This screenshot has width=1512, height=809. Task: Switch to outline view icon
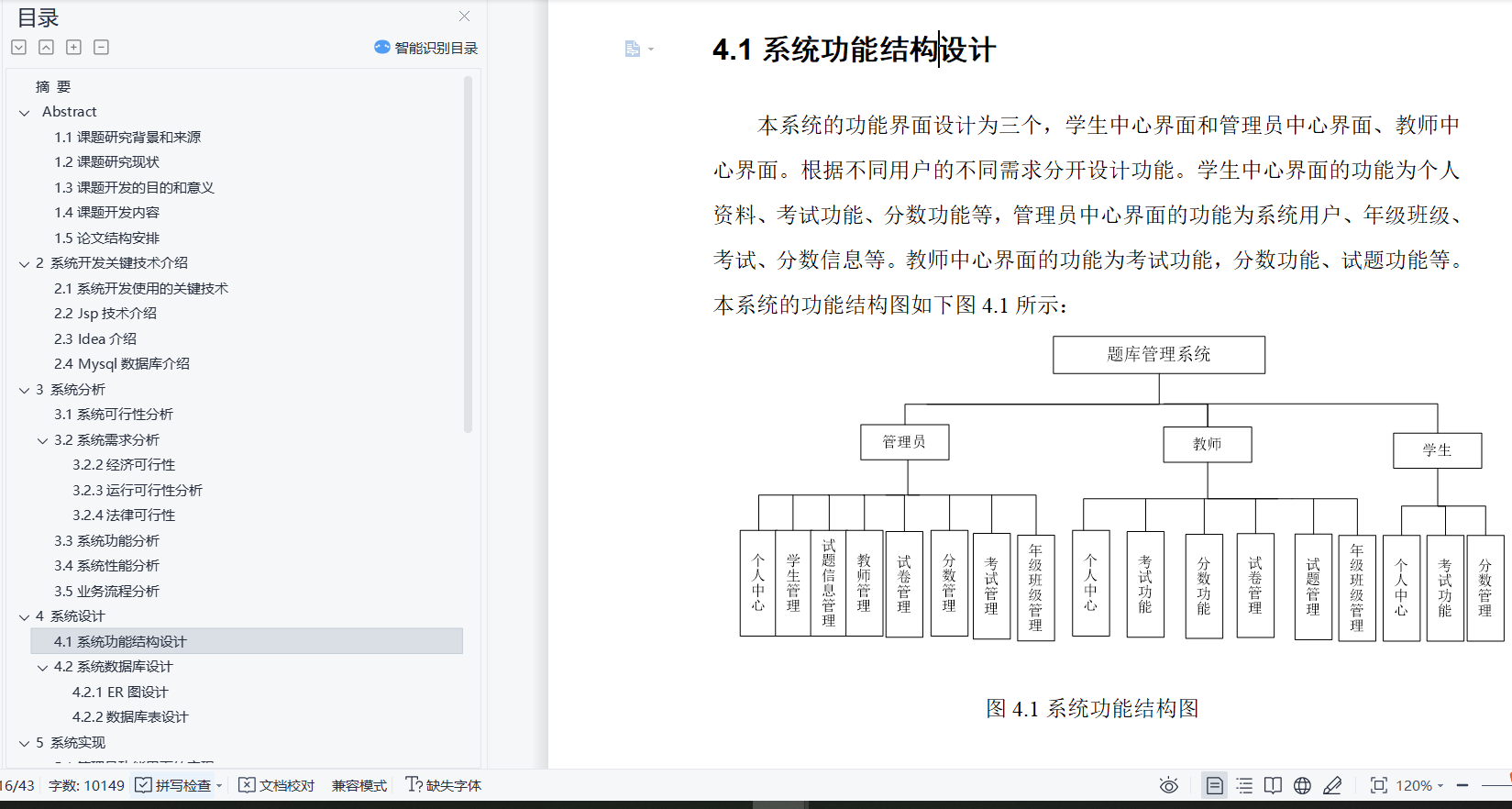click(1244, 785)
